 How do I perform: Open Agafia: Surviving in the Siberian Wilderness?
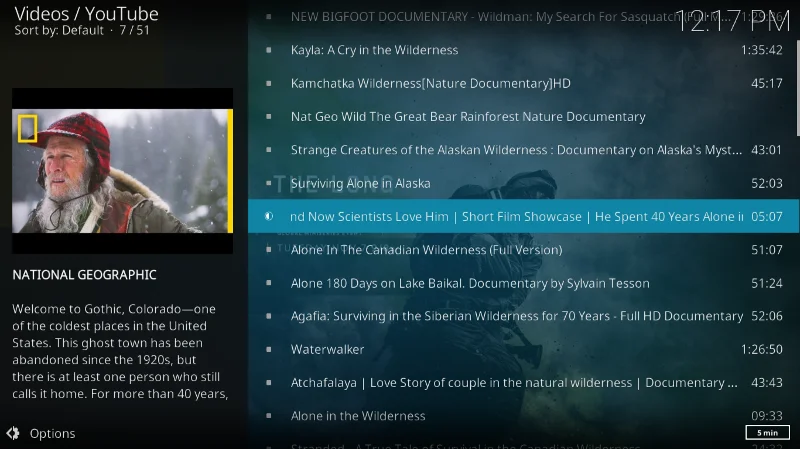tap(523, 316)
